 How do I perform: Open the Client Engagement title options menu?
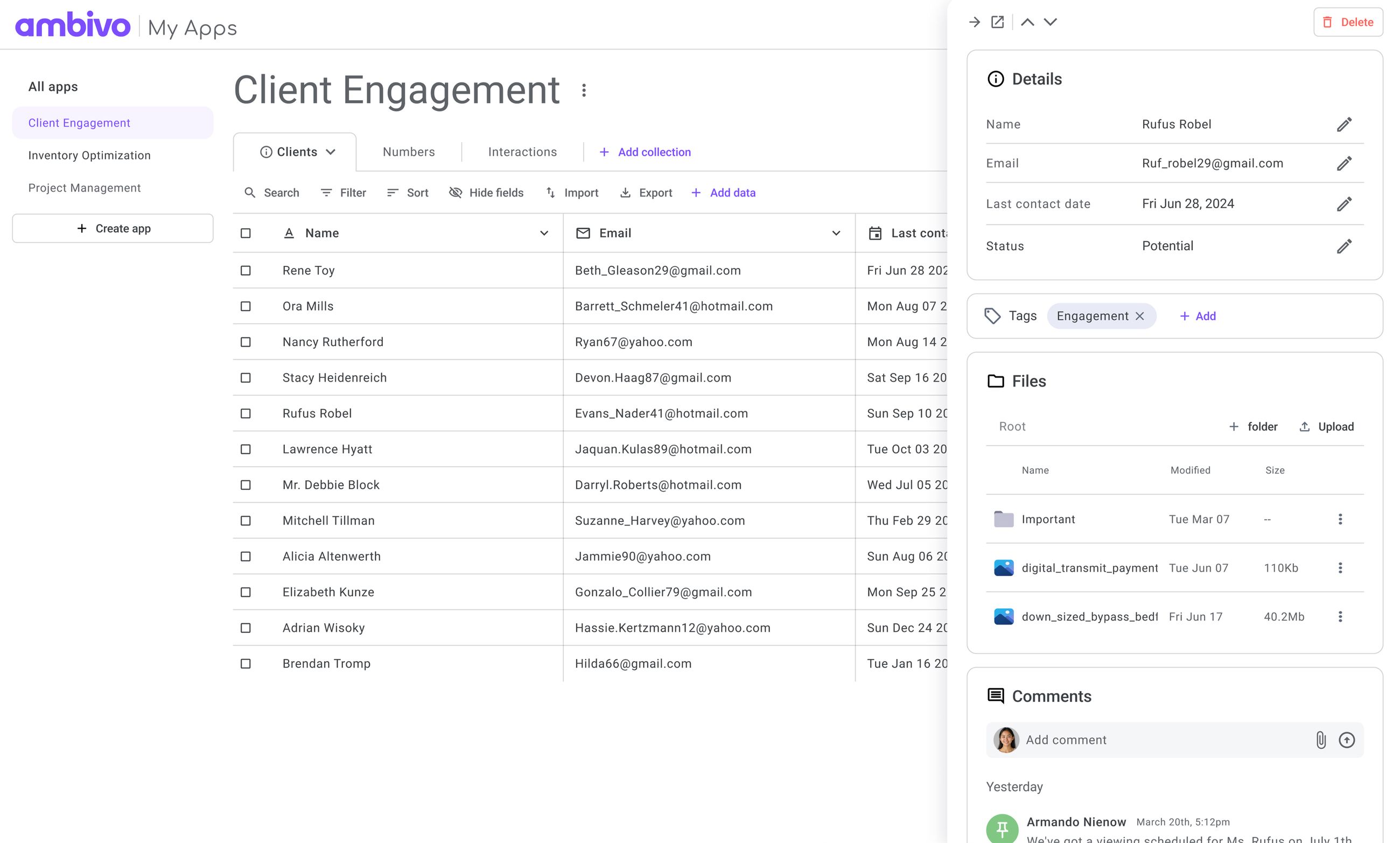(x=583, y=92)
